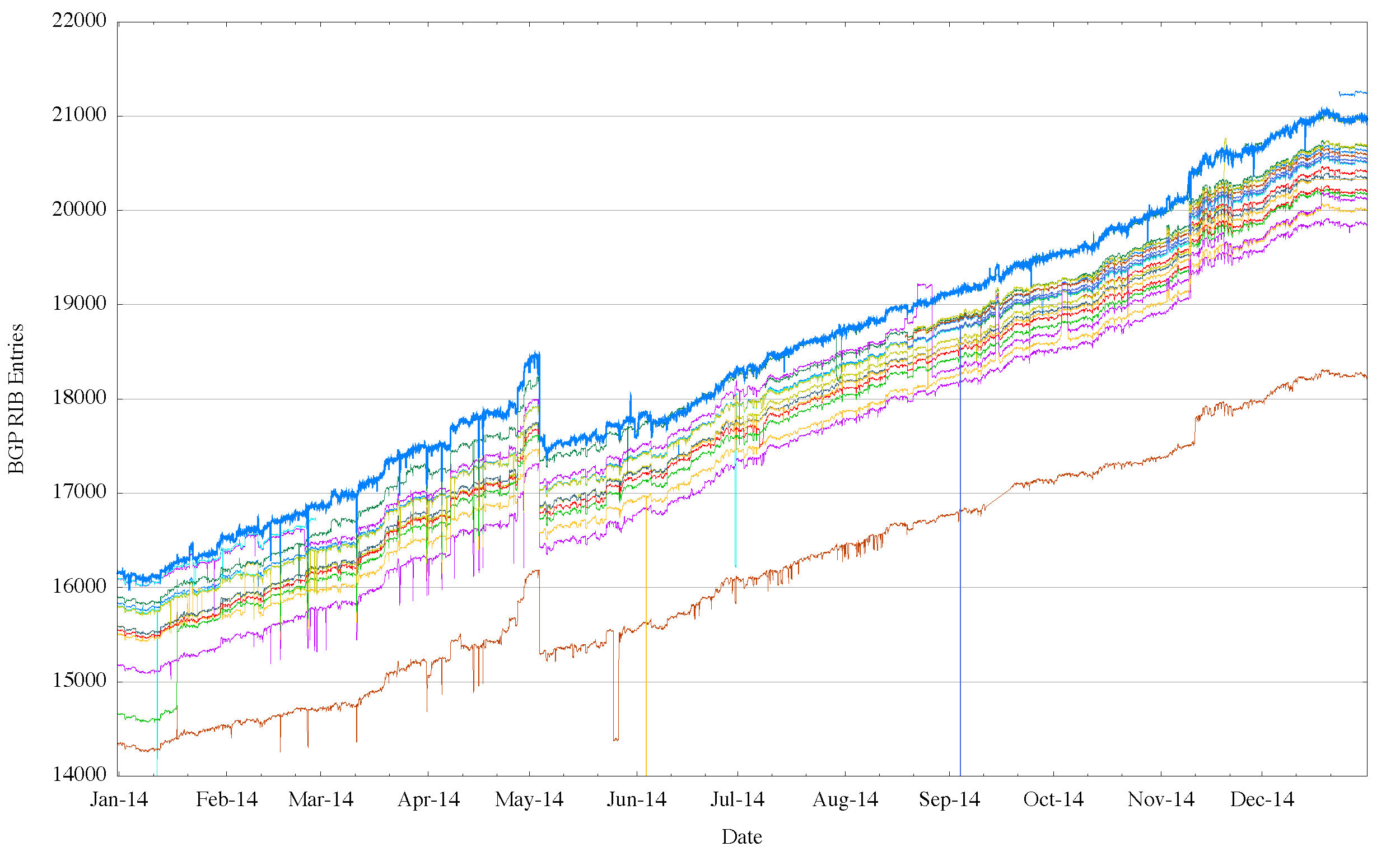Select the Nov-14 x-axis label
1400x856 pixels.
point(1161,801)
